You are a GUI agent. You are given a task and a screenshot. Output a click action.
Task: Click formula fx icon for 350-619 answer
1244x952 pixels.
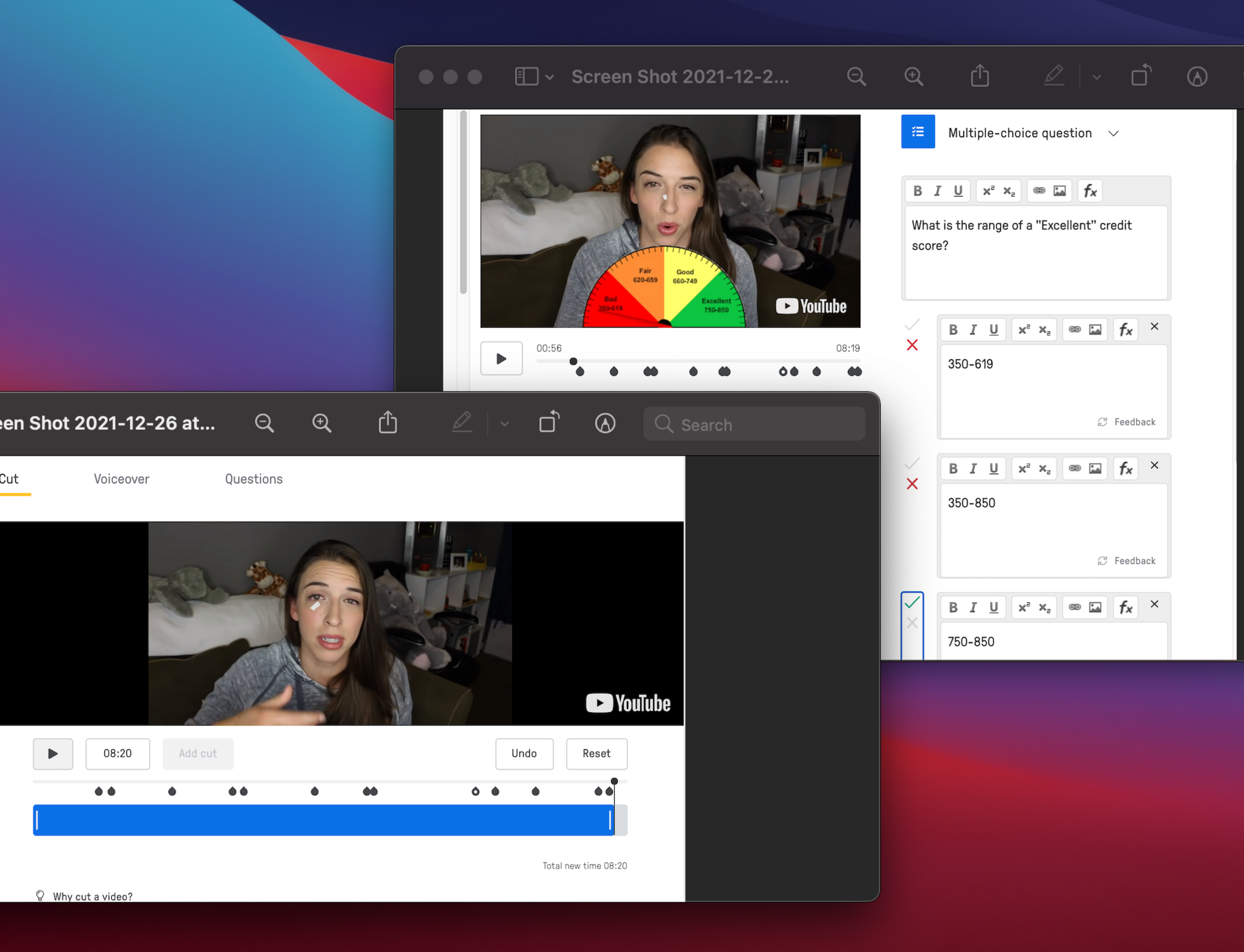(x=1126, y=330)
